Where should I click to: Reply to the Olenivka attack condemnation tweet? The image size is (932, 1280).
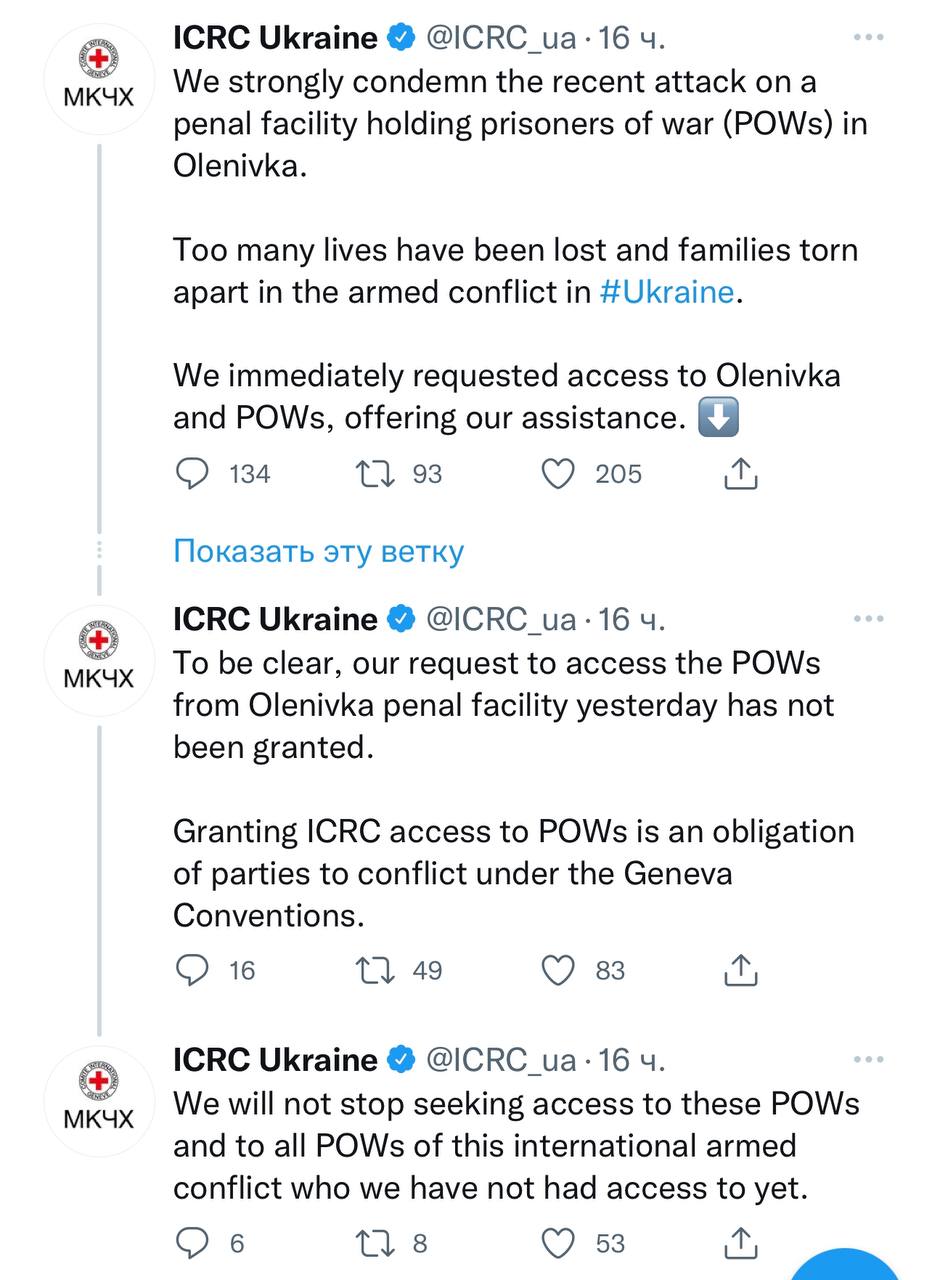(190, 474)
